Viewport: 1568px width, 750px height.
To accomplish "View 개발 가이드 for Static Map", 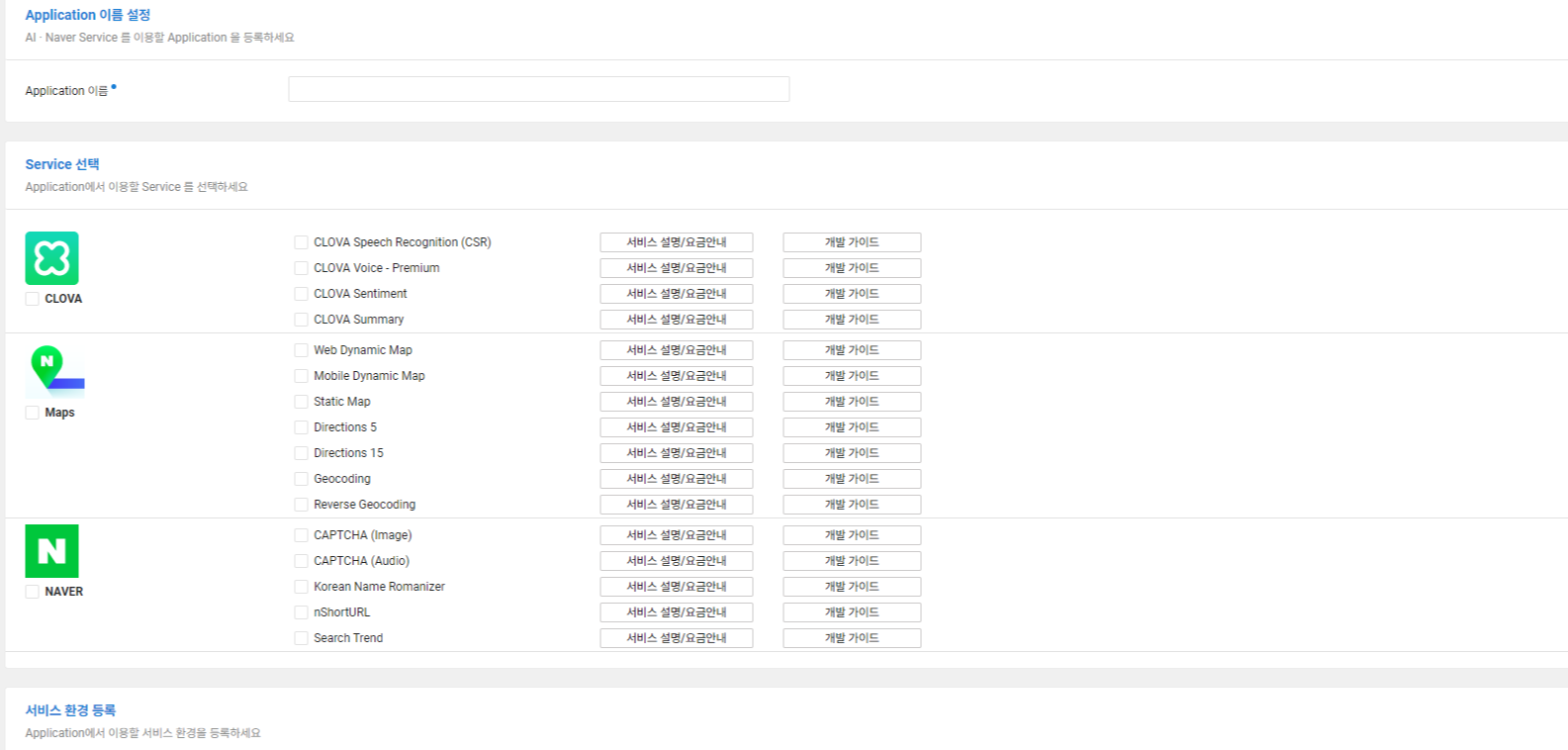I will tap(852, 402).
